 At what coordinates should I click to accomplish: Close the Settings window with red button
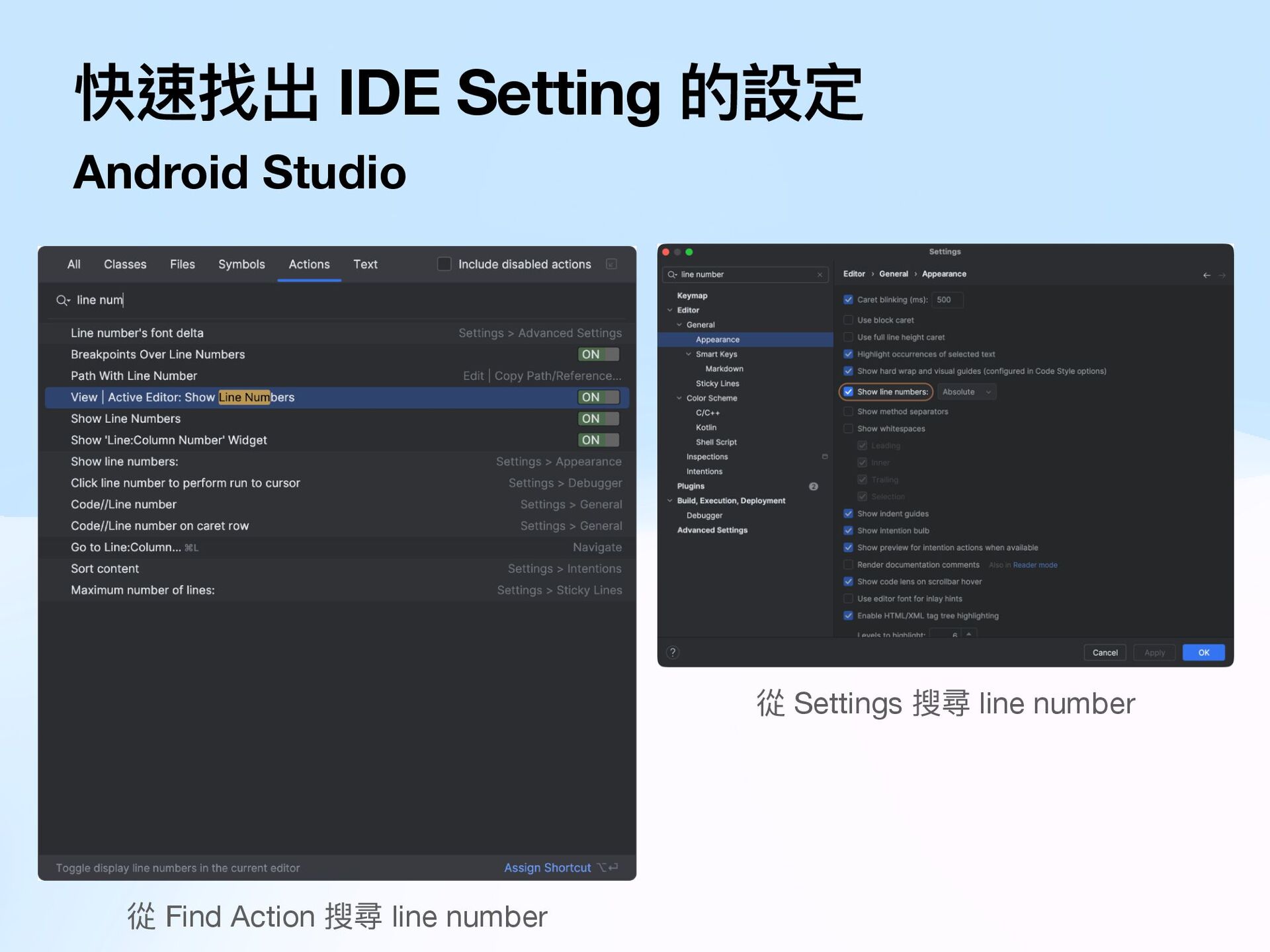666,252
